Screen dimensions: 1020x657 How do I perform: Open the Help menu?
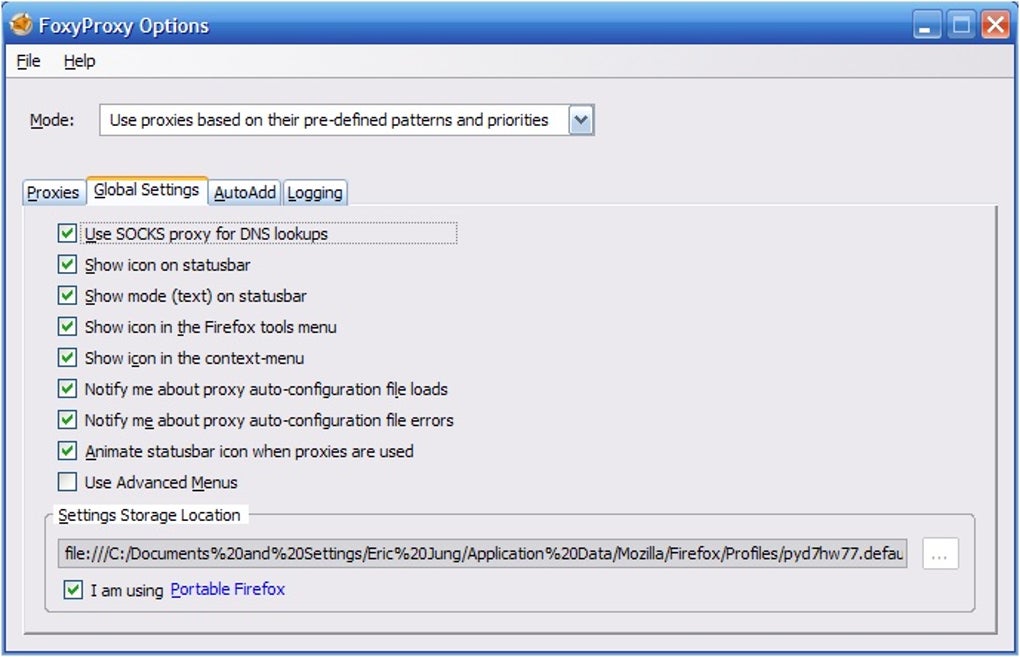79,61
